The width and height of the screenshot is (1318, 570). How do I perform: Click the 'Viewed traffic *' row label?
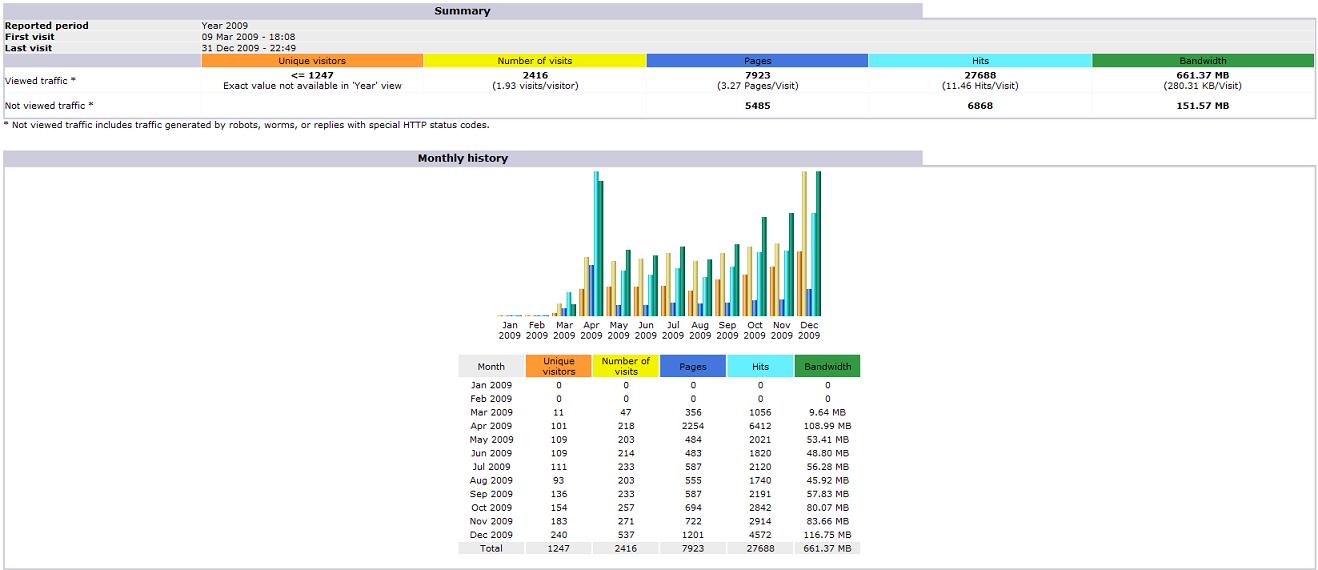pyautogui.click(x=40, y=80)
